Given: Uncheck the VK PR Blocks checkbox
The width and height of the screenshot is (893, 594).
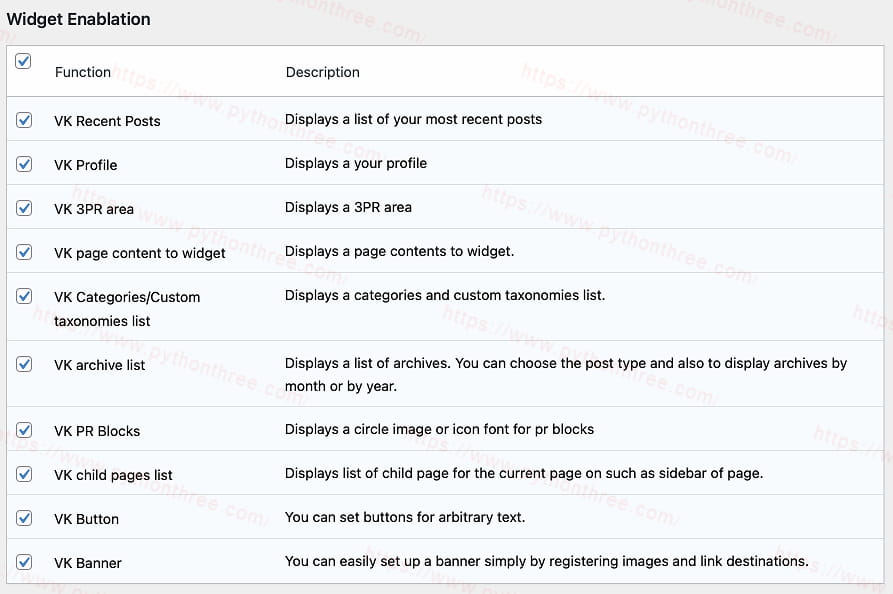Looking at the screenshot, I should pos(24,430).
